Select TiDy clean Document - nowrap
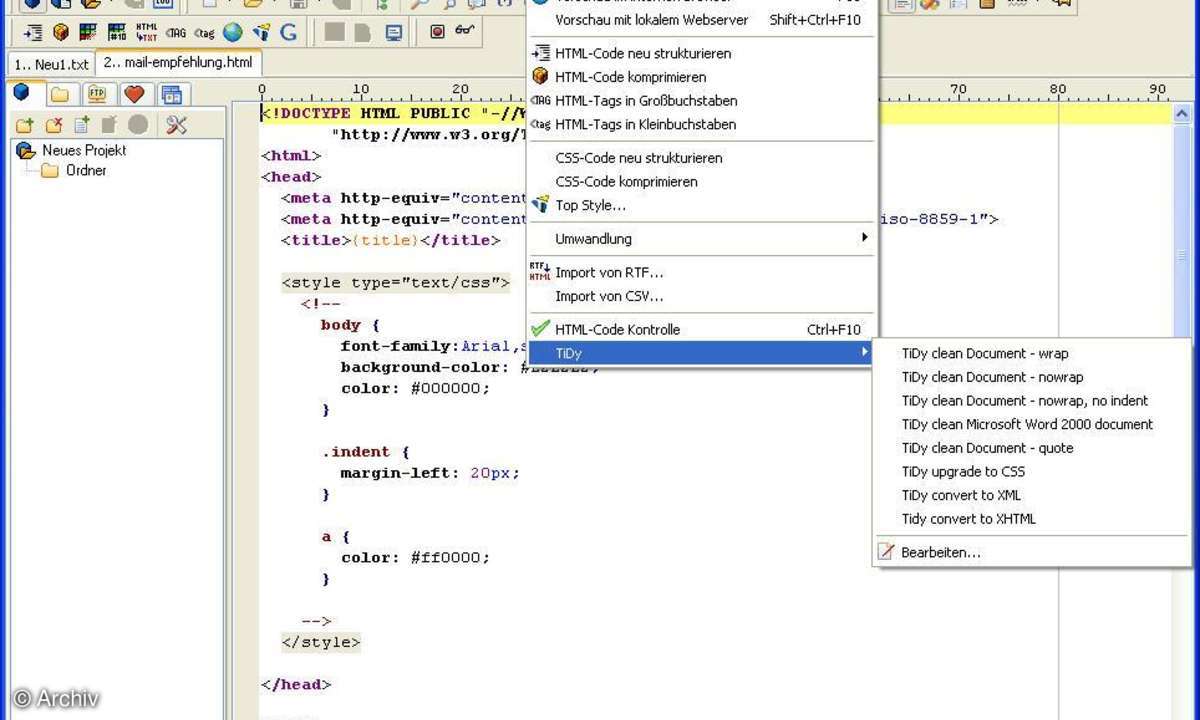This screenshot has width=1200, height=720. click(1031, 377)
